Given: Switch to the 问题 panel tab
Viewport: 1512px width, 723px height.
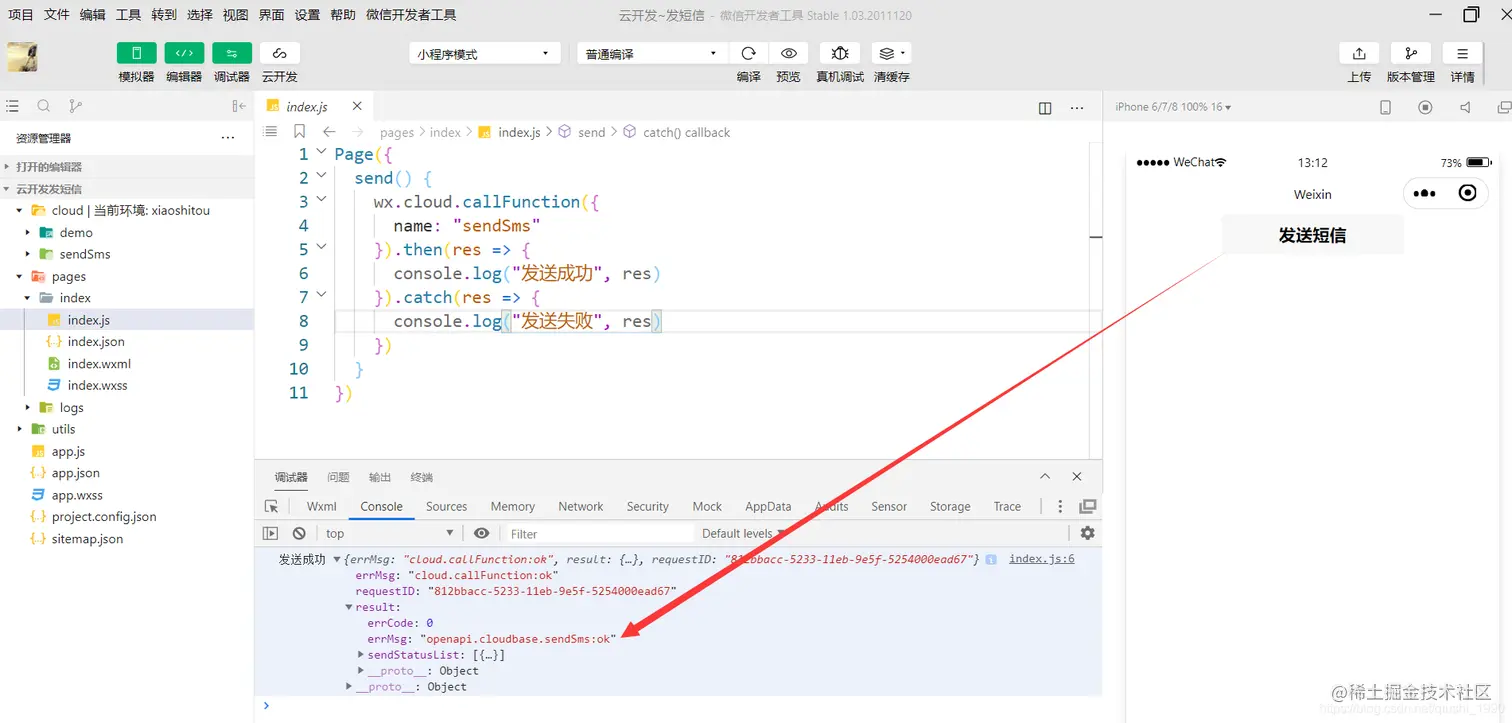Looking at the screenshot, I should pyautogui.click(x=338, y=477).
